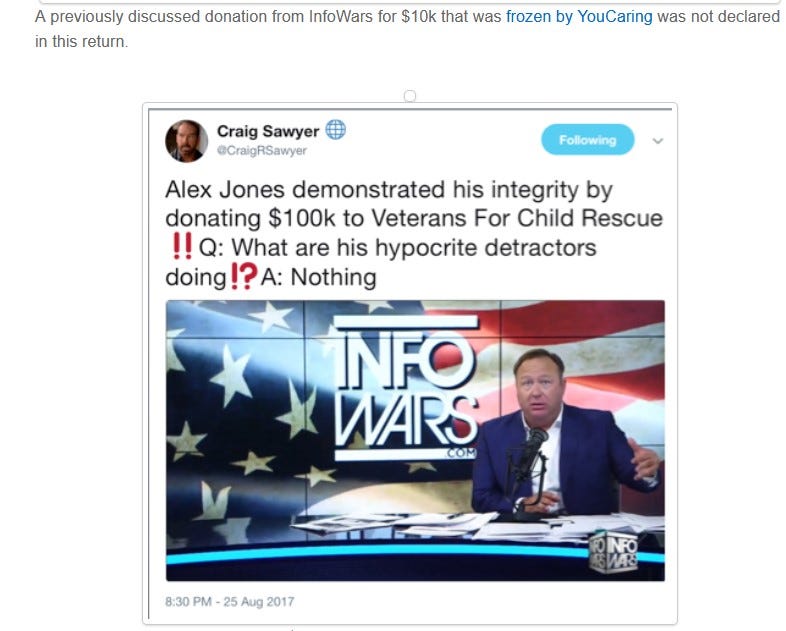Screen dimensions: 786x631
Task: Open the @CraigRSawyer handle
Action: 261,150
